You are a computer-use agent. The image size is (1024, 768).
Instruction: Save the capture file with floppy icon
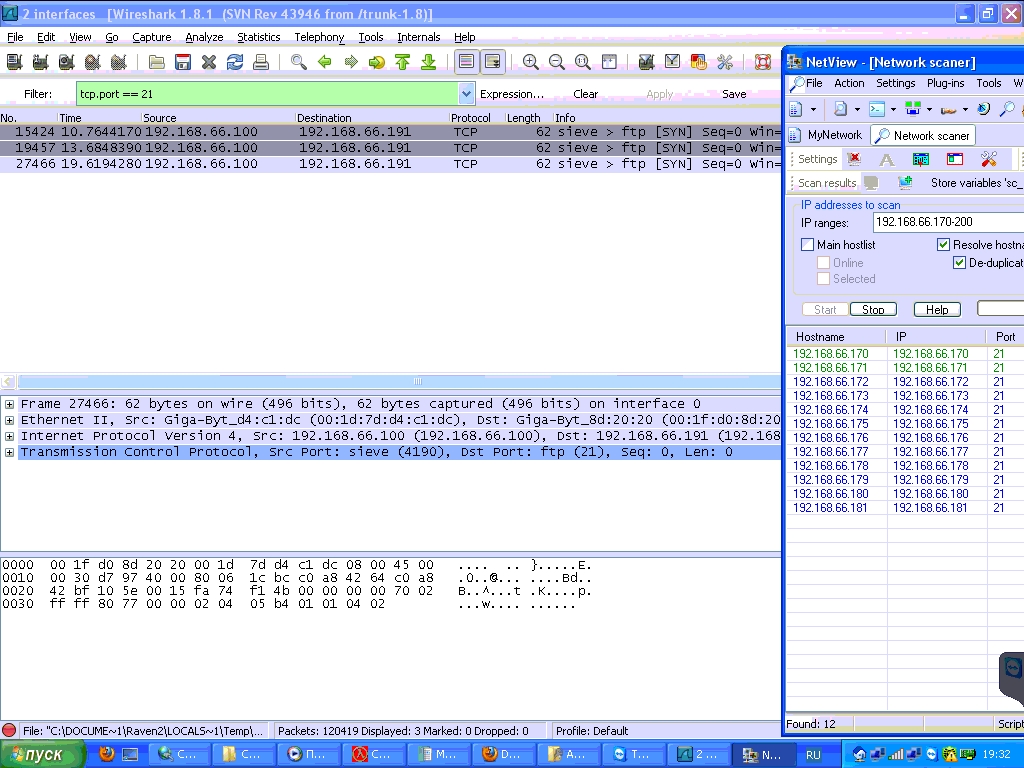click(x=183, y=62)
